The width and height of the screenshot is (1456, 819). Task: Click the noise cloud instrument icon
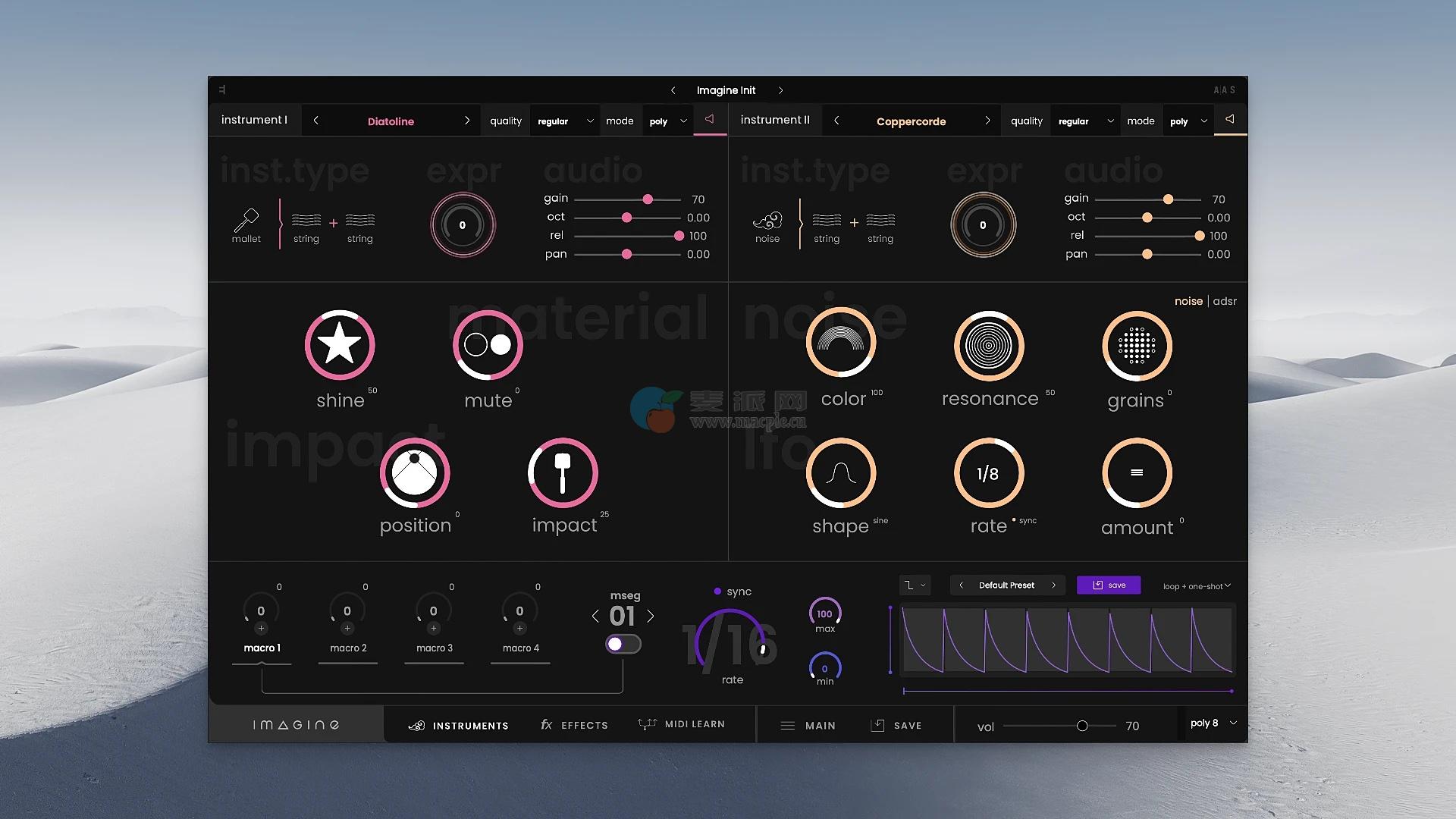coord(767,221)
